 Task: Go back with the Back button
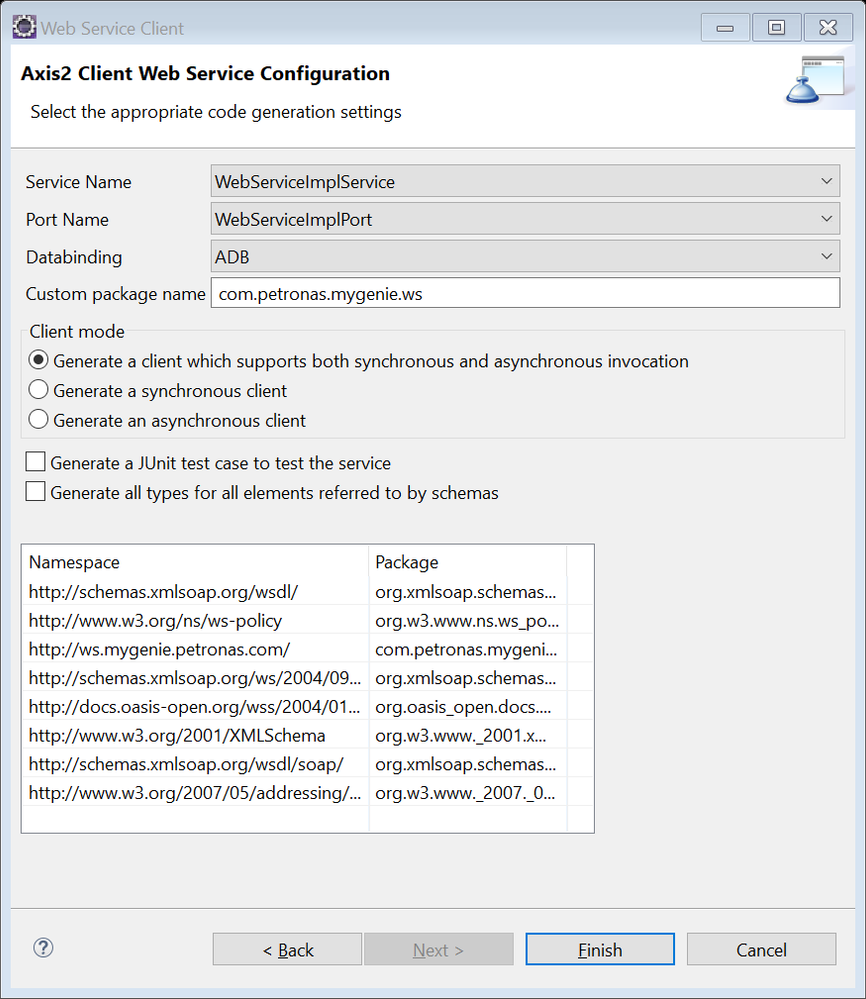click(288, 950)
